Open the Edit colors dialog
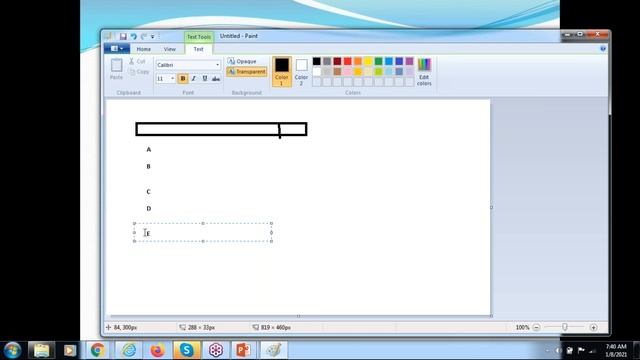This screenshot has width=640, height=360. 424,72
